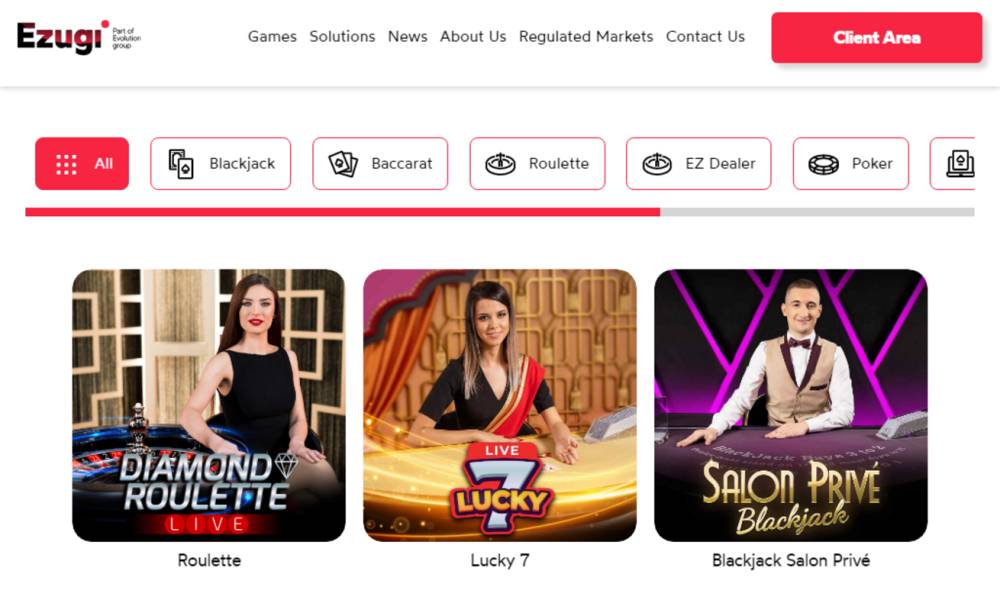Click the Roulette wheel icon
Image resolution: width=1000 pixels, height=600 pixels.
coord(501,164)
